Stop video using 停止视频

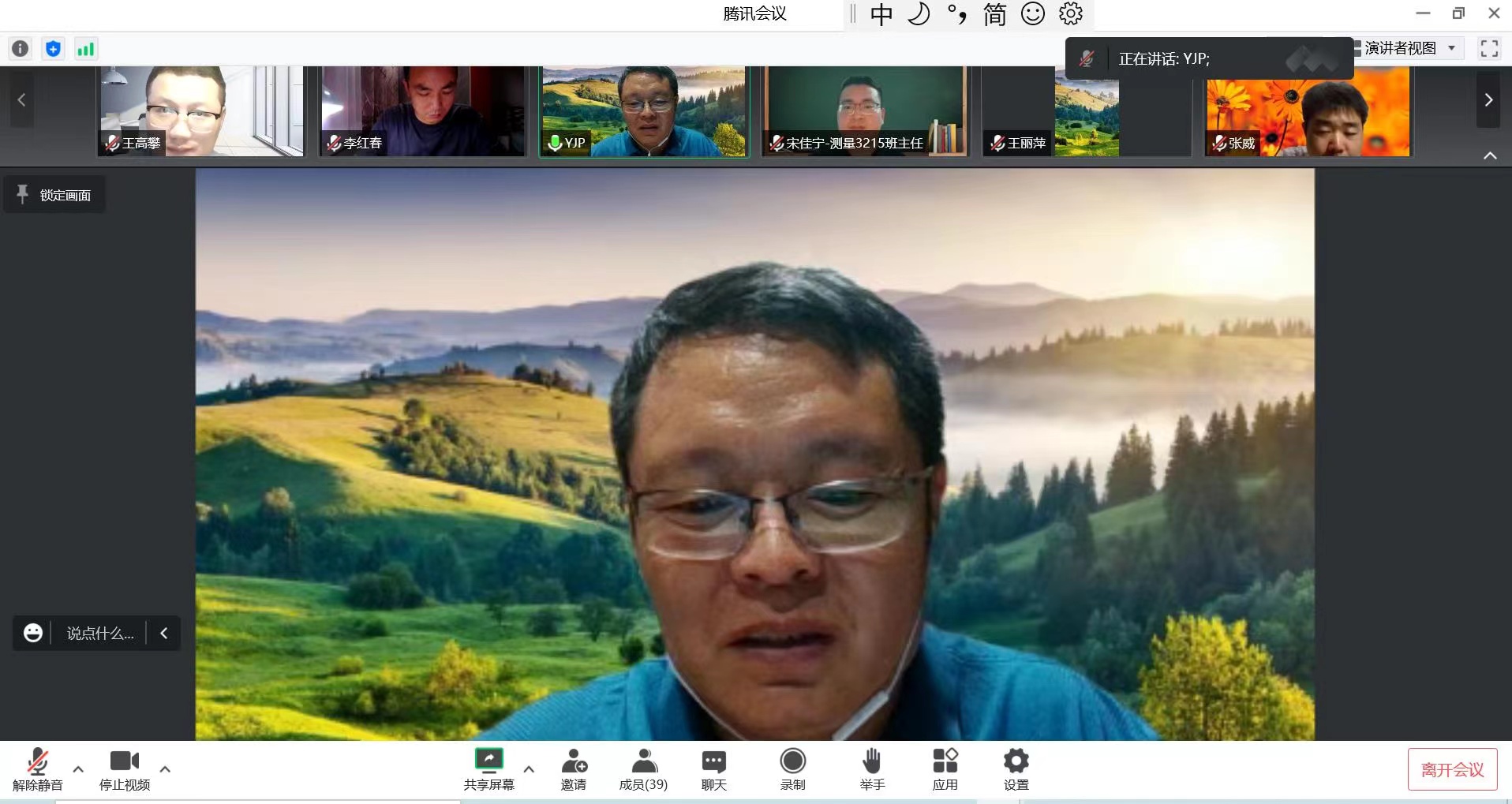124,768
